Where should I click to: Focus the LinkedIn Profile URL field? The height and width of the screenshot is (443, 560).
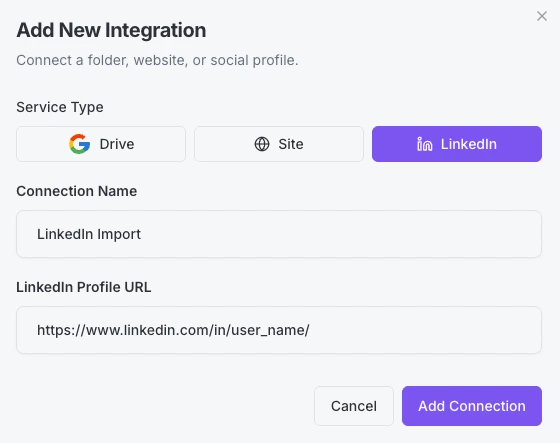(279, 330)
